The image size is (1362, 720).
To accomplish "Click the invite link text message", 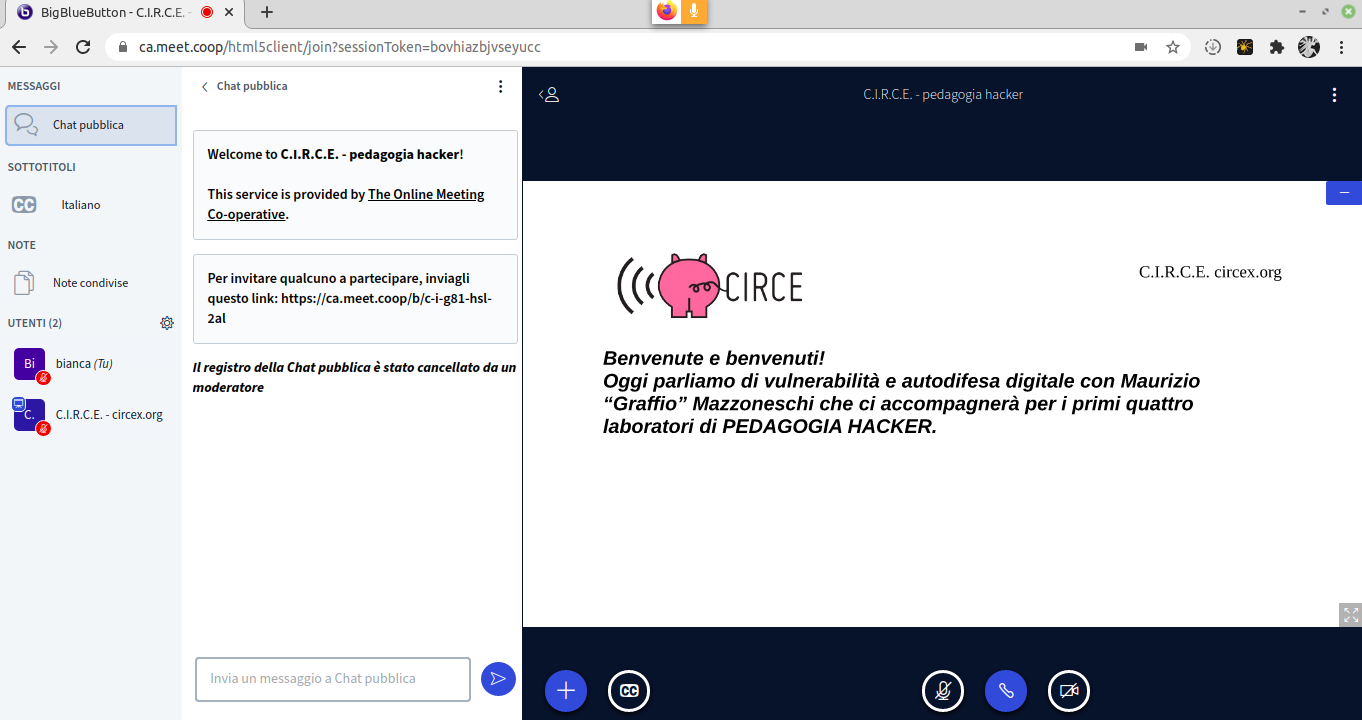I will pos(355,298).
